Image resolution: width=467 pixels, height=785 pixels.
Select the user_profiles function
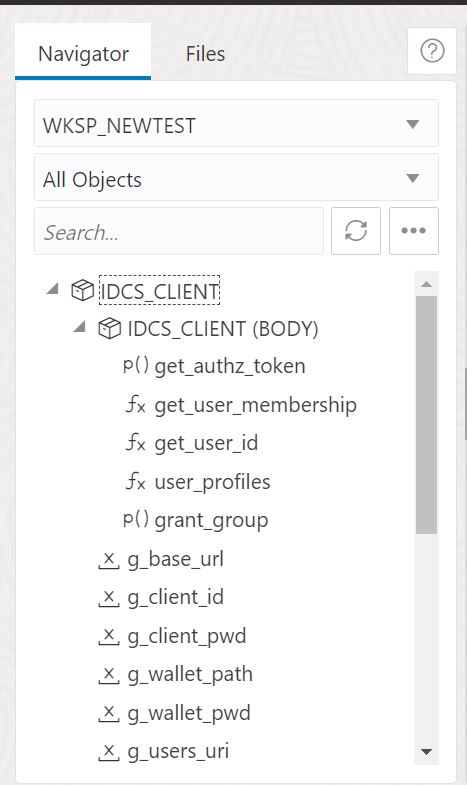click(x=212, y=482)
